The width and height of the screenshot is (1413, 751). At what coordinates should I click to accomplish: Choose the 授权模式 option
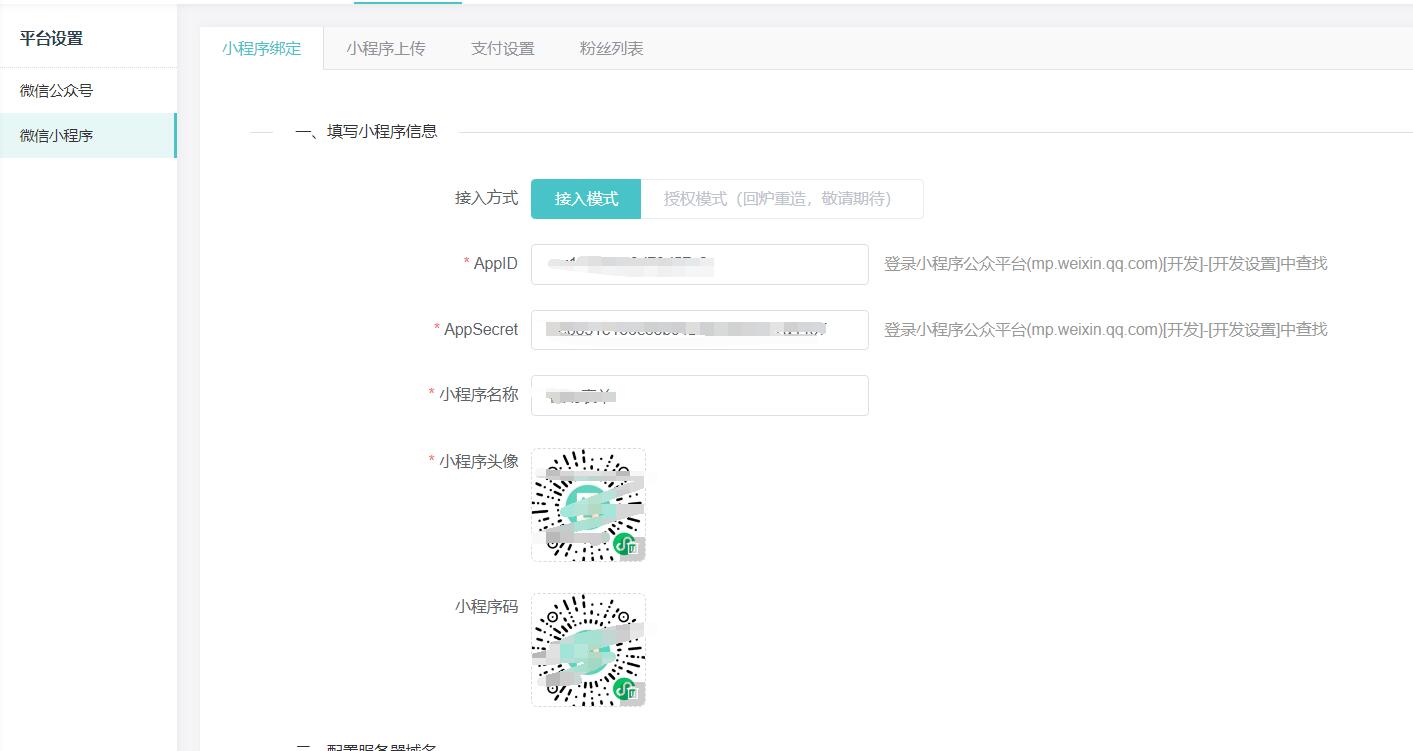click(x=782, y=198)
